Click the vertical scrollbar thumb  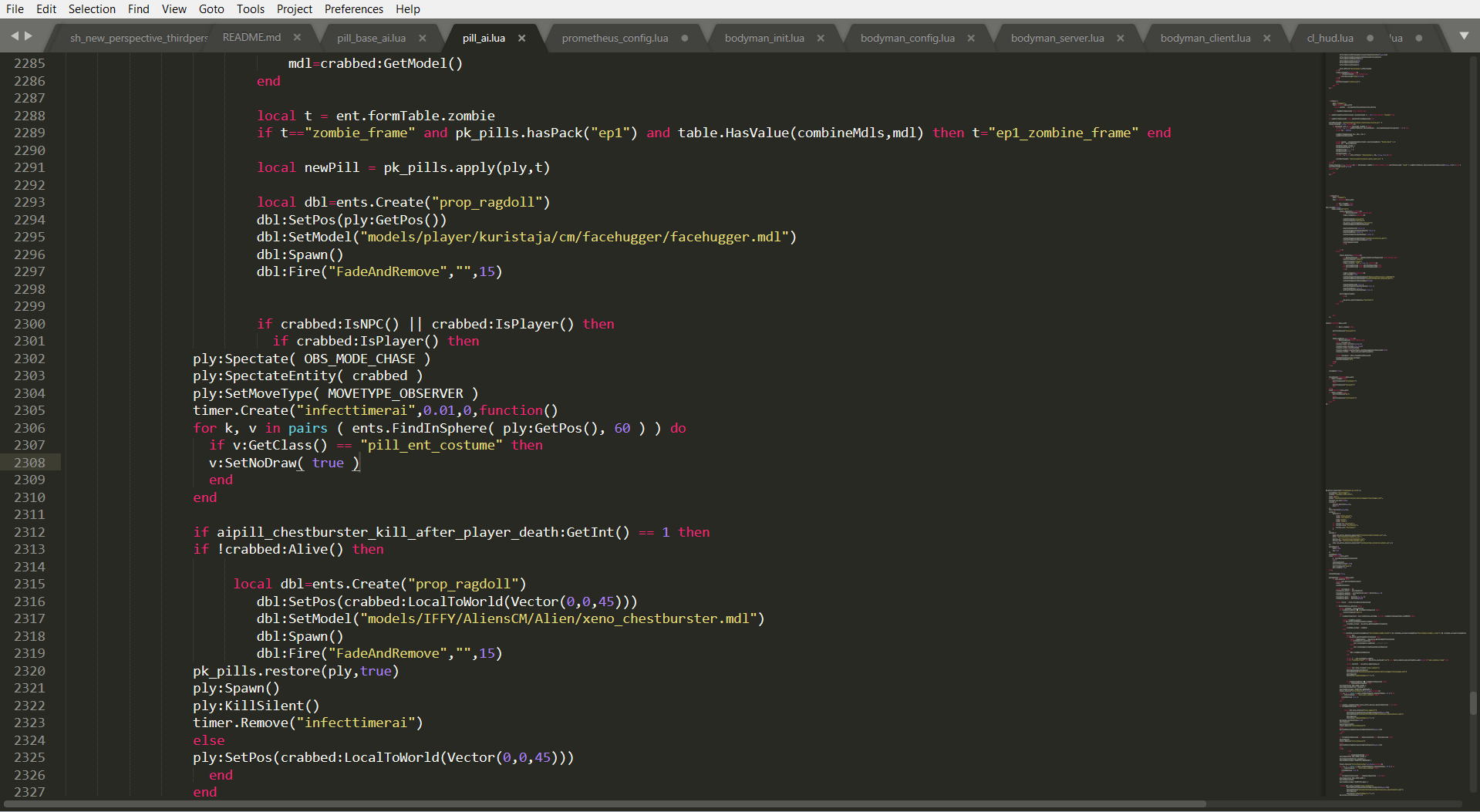[x=1473, y=703]
